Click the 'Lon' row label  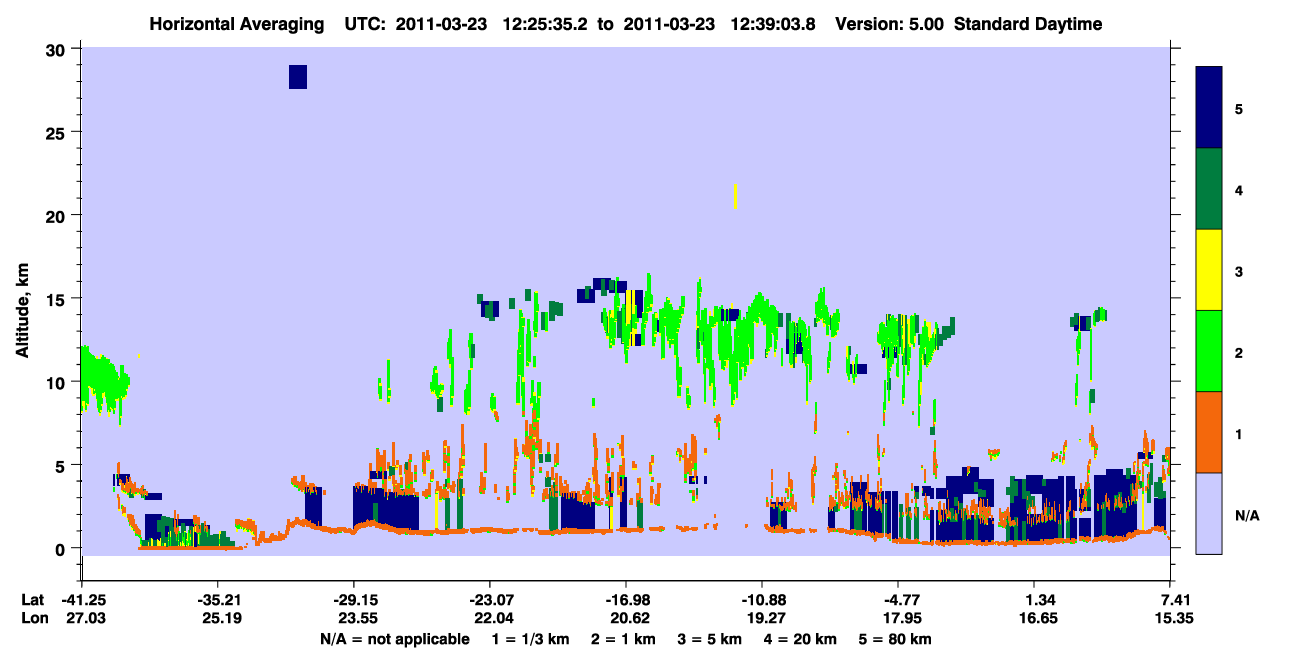[33, 619]
